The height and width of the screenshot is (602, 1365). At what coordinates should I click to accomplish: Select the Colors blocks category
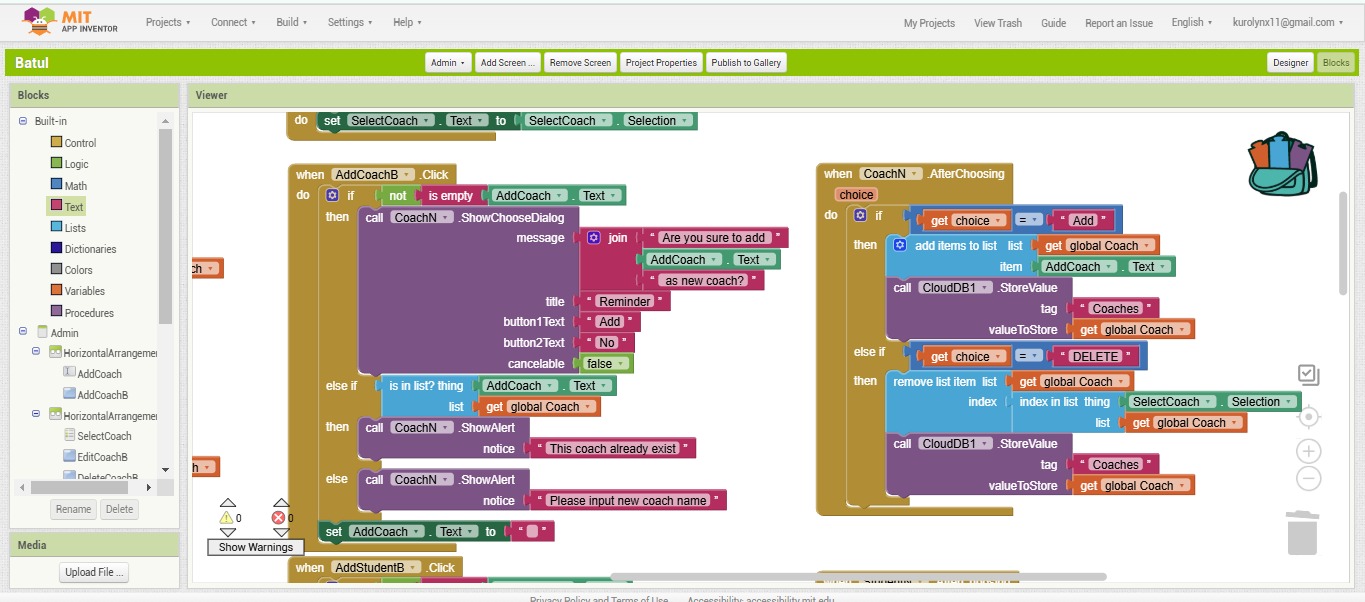pos(78,270)
